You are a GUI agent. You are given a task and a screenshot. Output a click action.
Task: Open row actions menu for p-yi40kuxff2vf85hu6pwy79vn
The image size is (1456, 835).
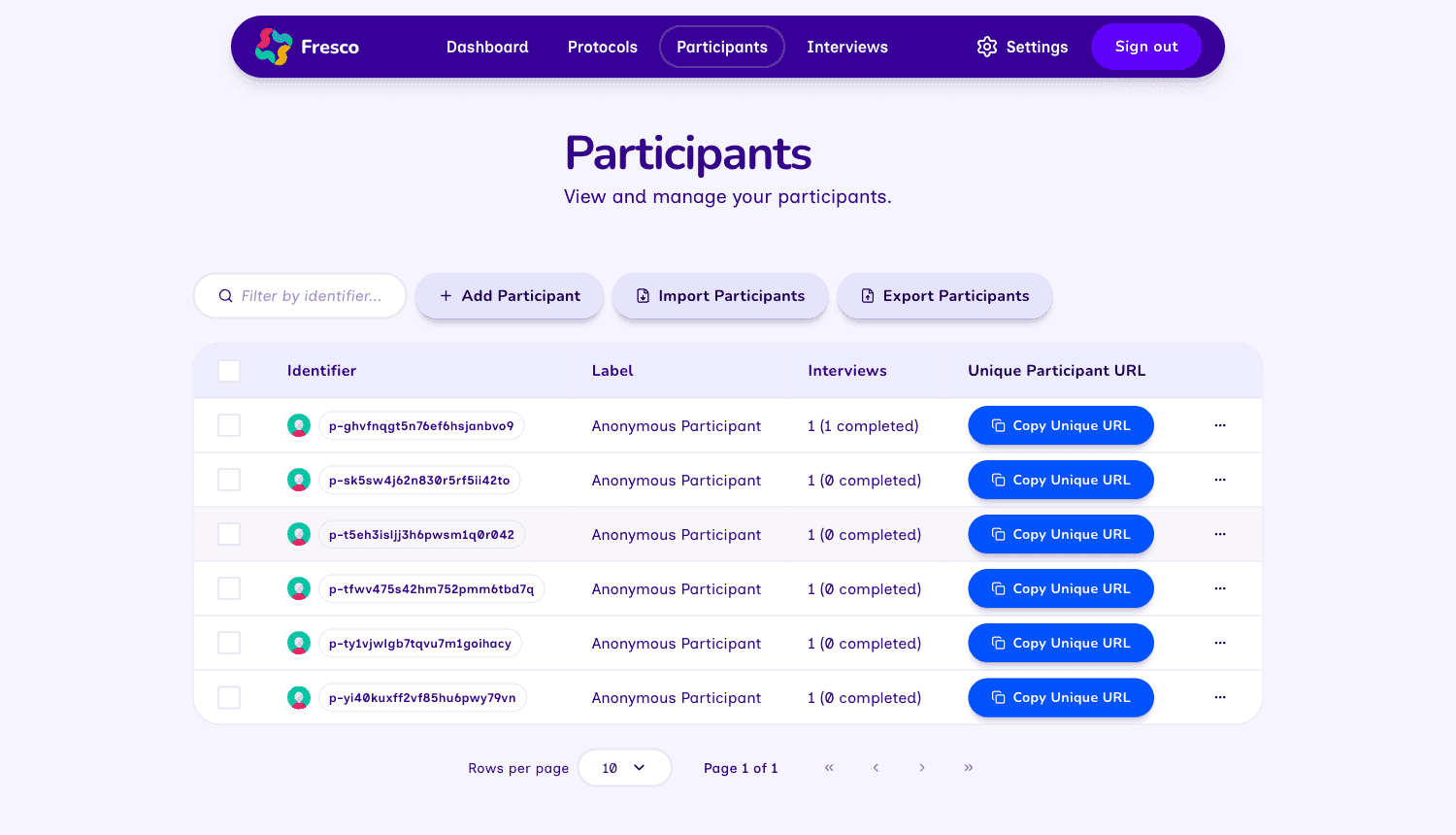[x=1220, y=697]
